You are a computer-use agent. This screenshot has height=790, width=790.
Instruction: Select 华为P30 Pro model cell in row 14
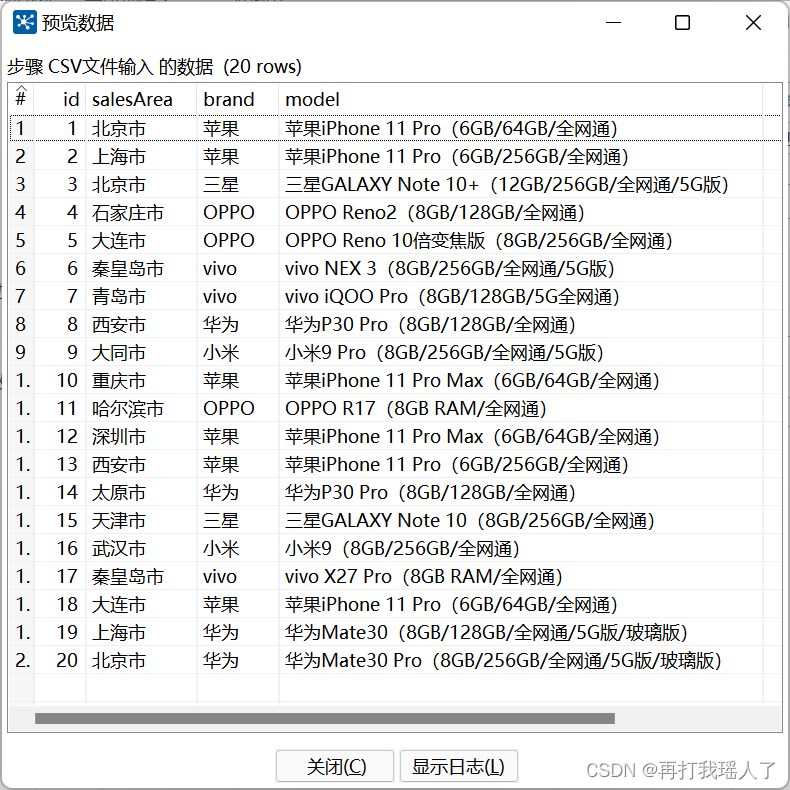coord(520,492)
